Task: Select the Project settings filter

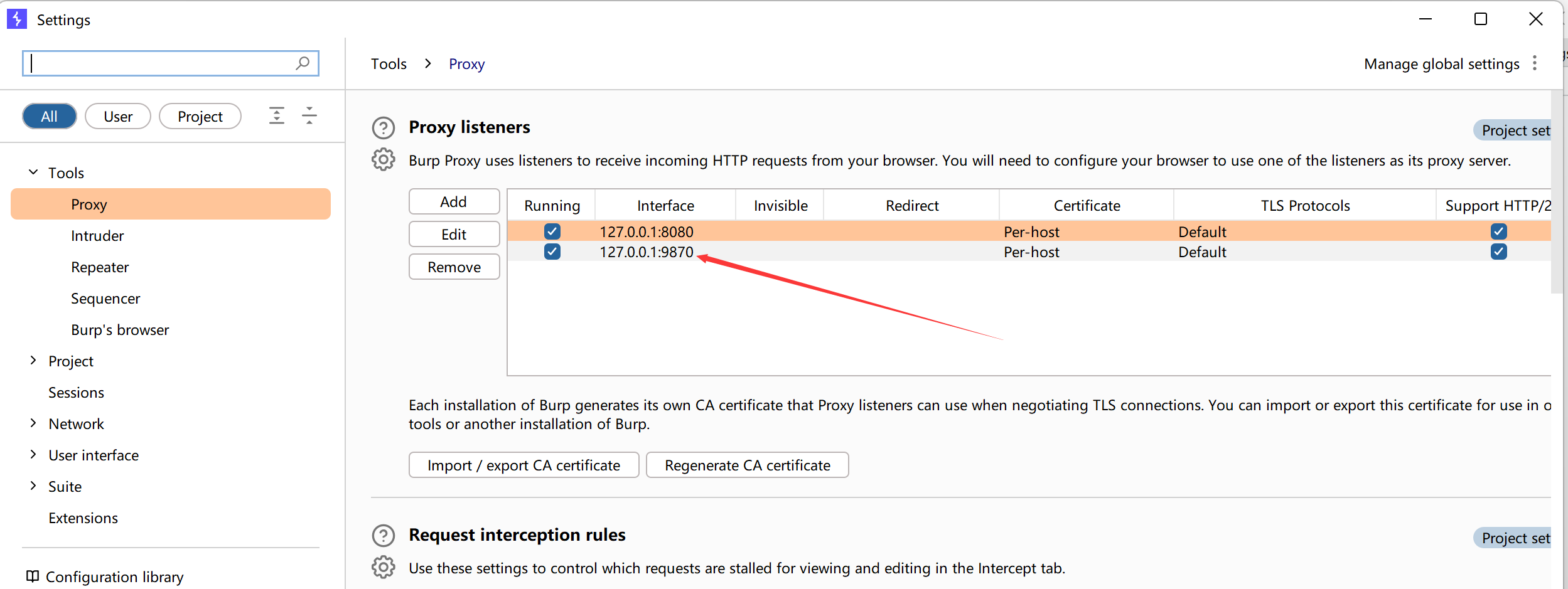Action: pyautogui.click(x=200, y=117)
